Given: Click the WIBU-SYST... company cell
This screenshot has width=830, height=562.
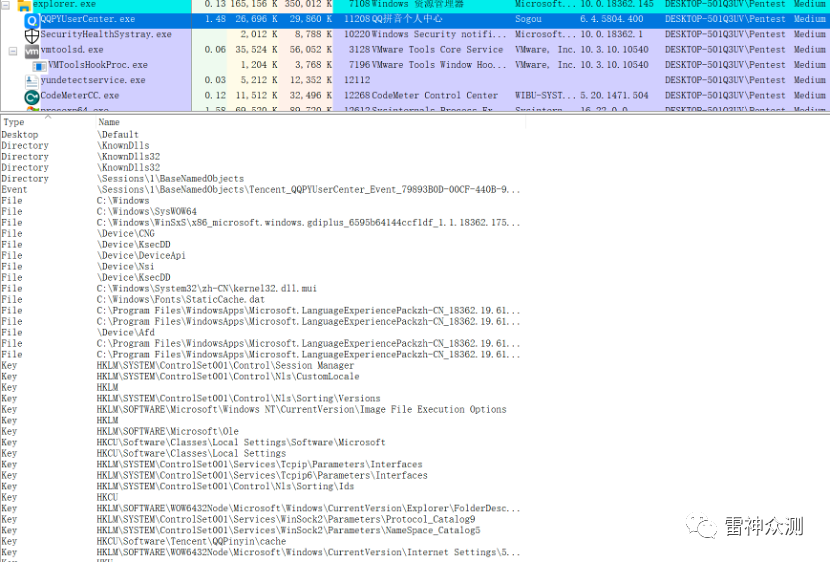Looking at the screenshot, I should (x=544, y=96).
